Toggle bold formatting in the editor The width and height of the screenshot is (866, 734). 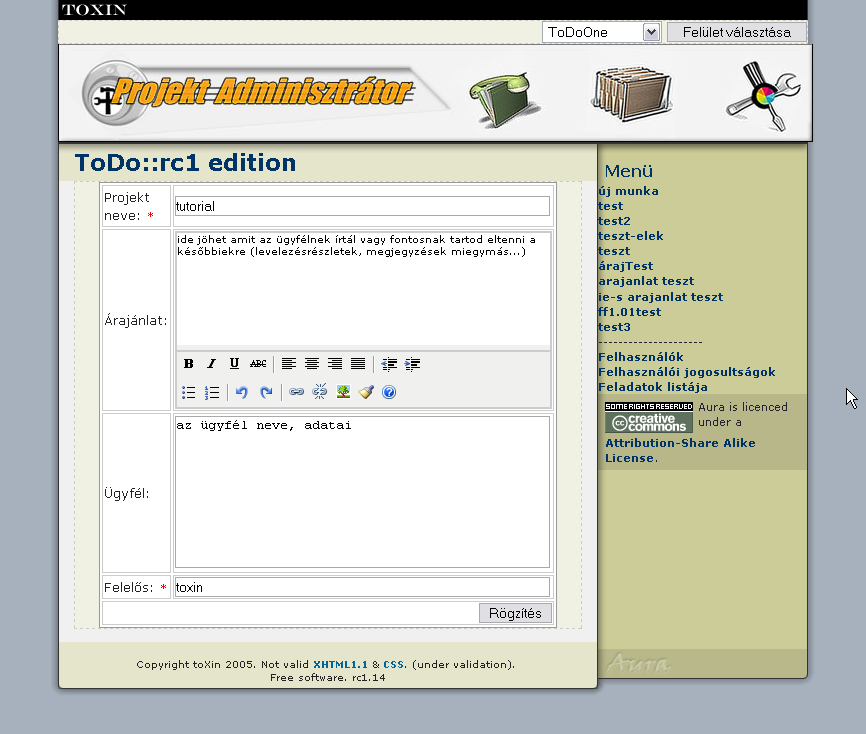(x=189, y=364)
